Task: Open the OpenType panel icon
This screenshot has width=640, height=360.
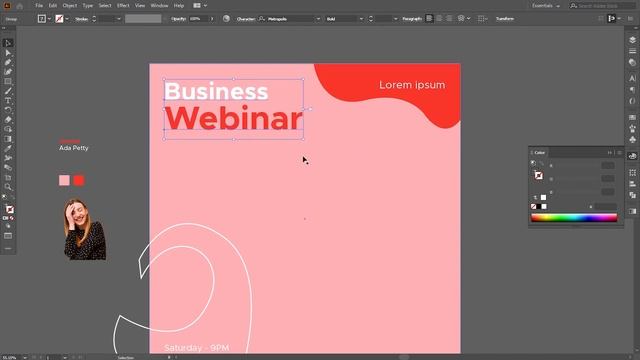Action: coord(632,101)
